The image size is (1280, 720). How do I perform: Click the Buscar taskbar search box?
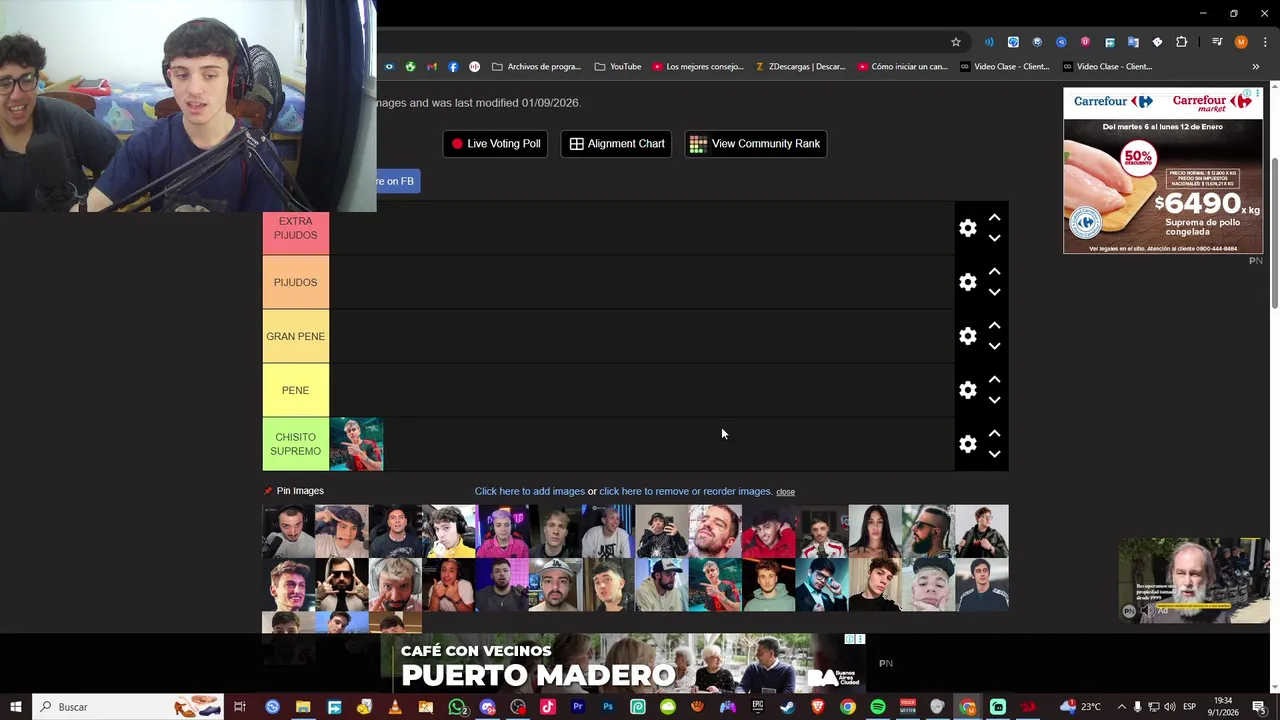click(x=127, y=707)
